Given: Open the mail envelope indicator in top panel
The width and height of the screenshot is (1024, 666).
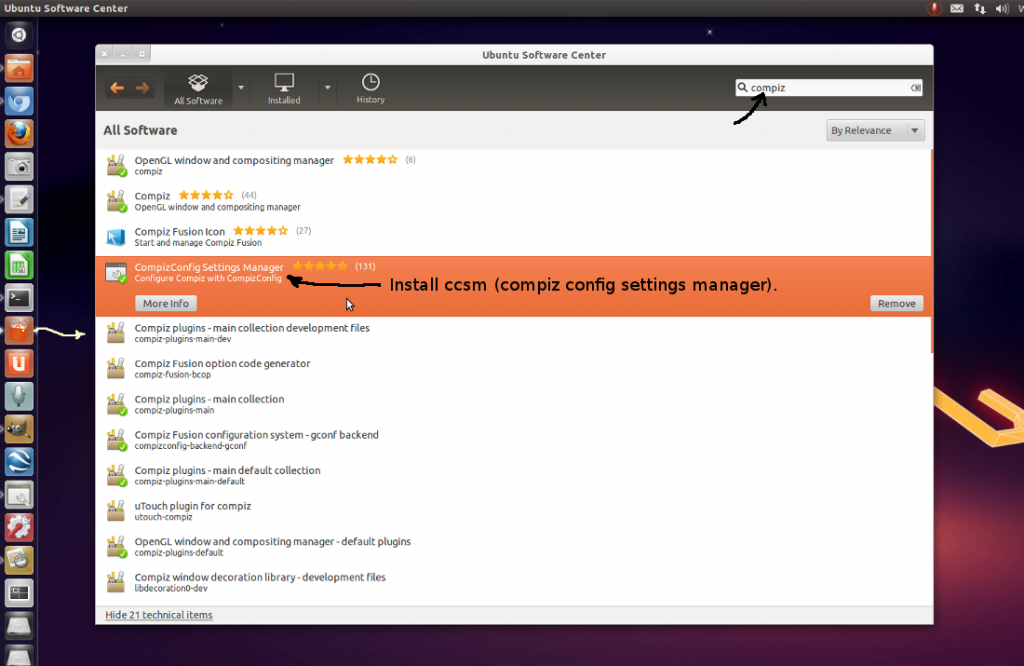Looking at the screenshot, I should coord(957,8).
